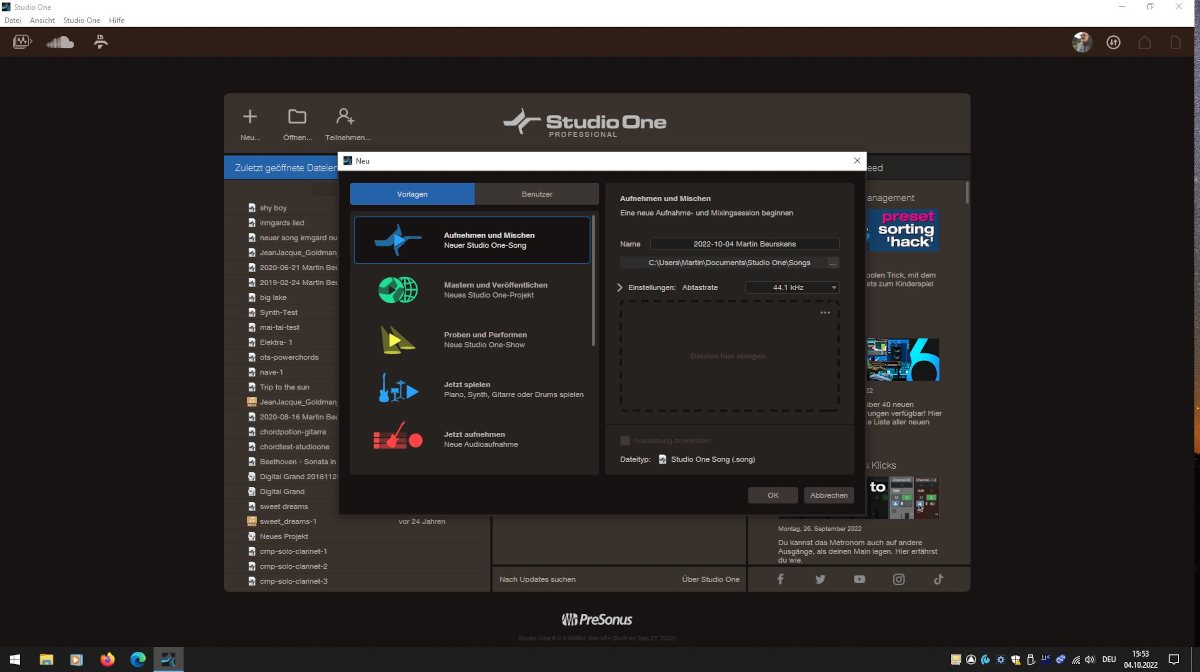This screenshot has width=1200, height=672.
Task: Open the SoundCloud icon in top toolbar
Action: [60, 42]
